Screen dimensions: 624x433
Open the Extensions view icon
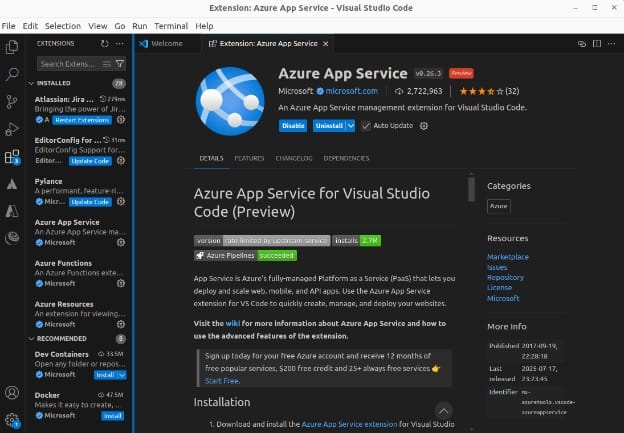[x=12, y=157]
